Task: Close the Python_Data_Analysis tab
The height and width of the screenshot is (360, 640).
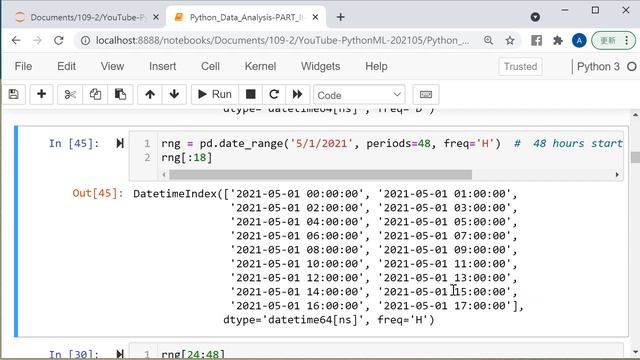Action: tap(315, 17)
